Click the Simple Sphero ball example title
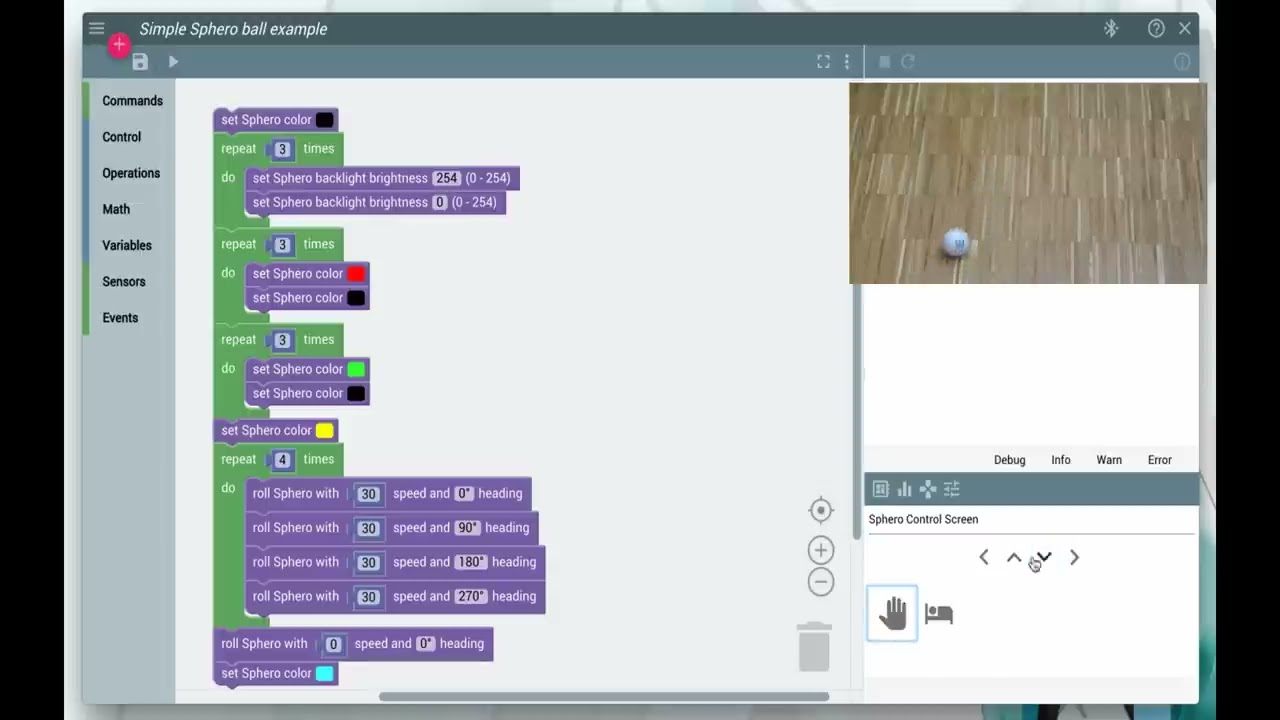Viewport: 1280px width, 720px height. coord(233,29)
